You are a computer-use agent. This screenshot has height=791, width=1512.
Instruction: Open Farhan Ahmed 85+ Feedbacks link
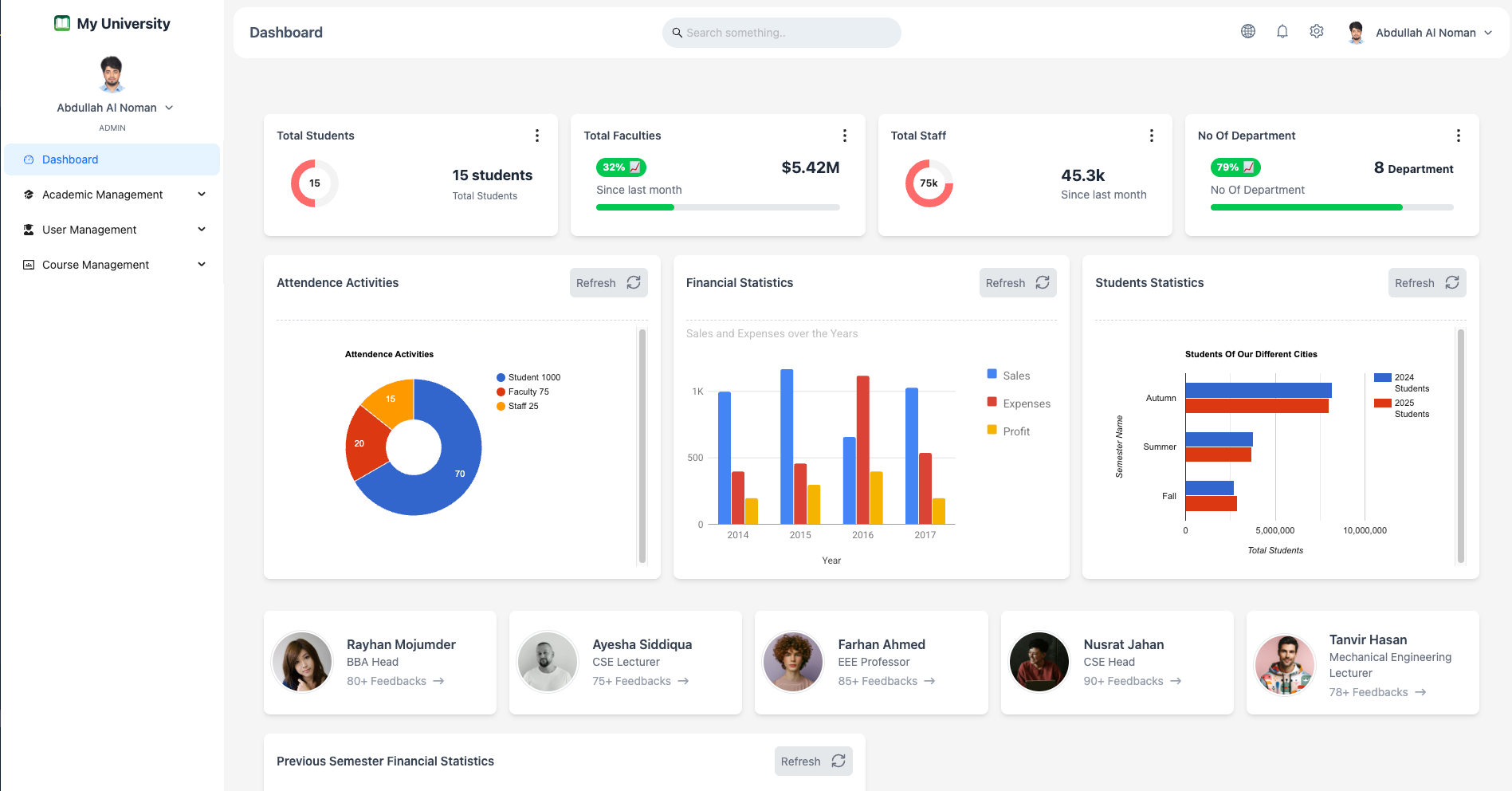(x=887, y=681)
